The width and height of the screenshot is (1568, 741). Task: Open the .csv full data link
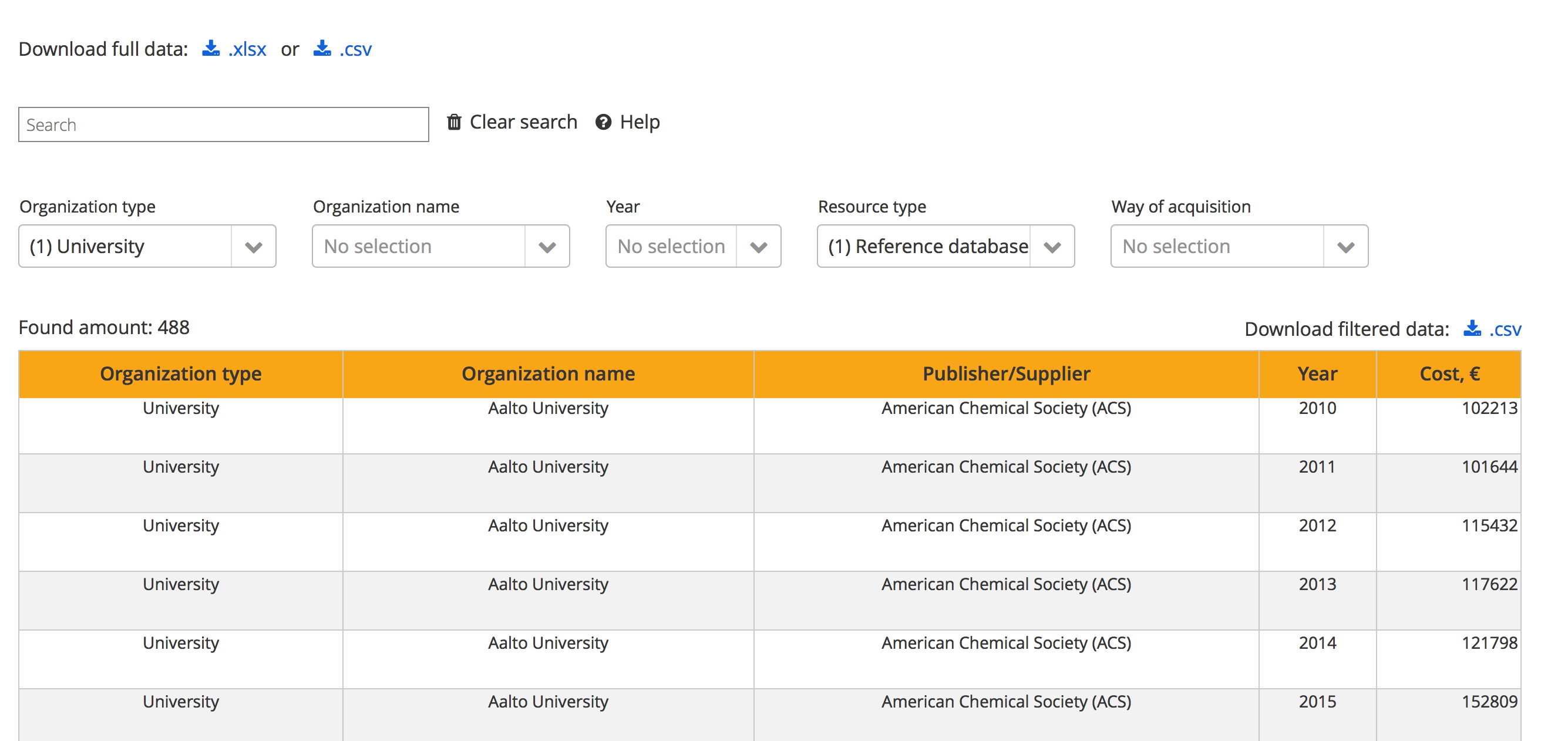pyautogui.click(x=355, y=49)
